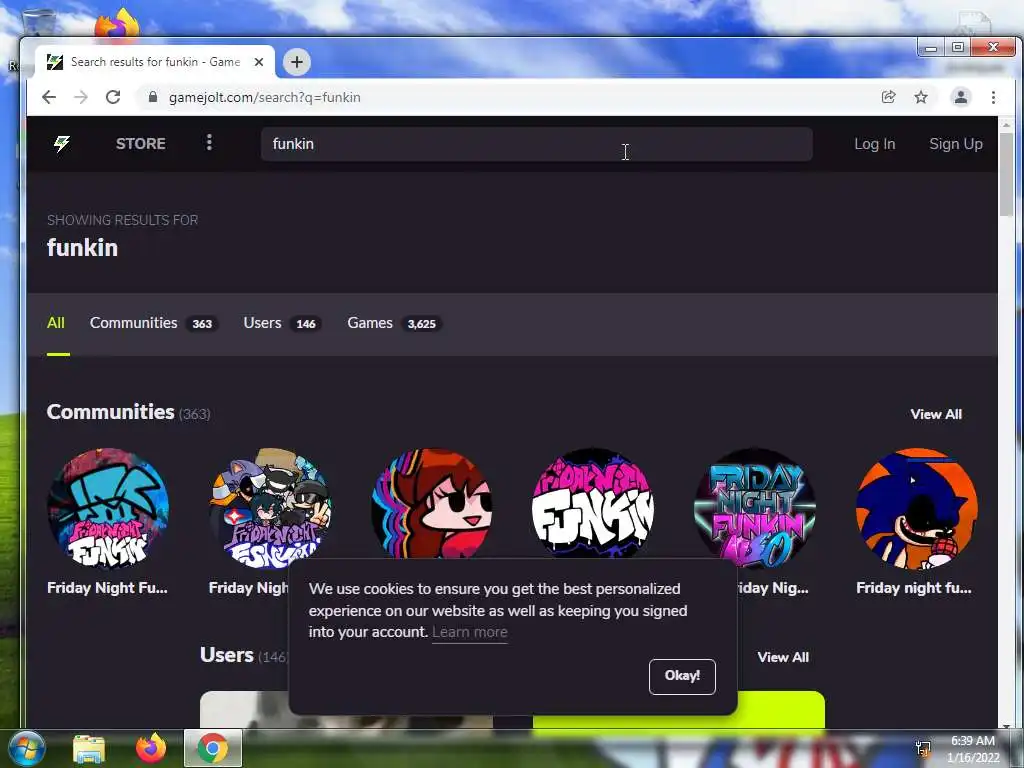Switch to the Communities tab
Viewport: 1024px width, 768px height.
[153, 323]
